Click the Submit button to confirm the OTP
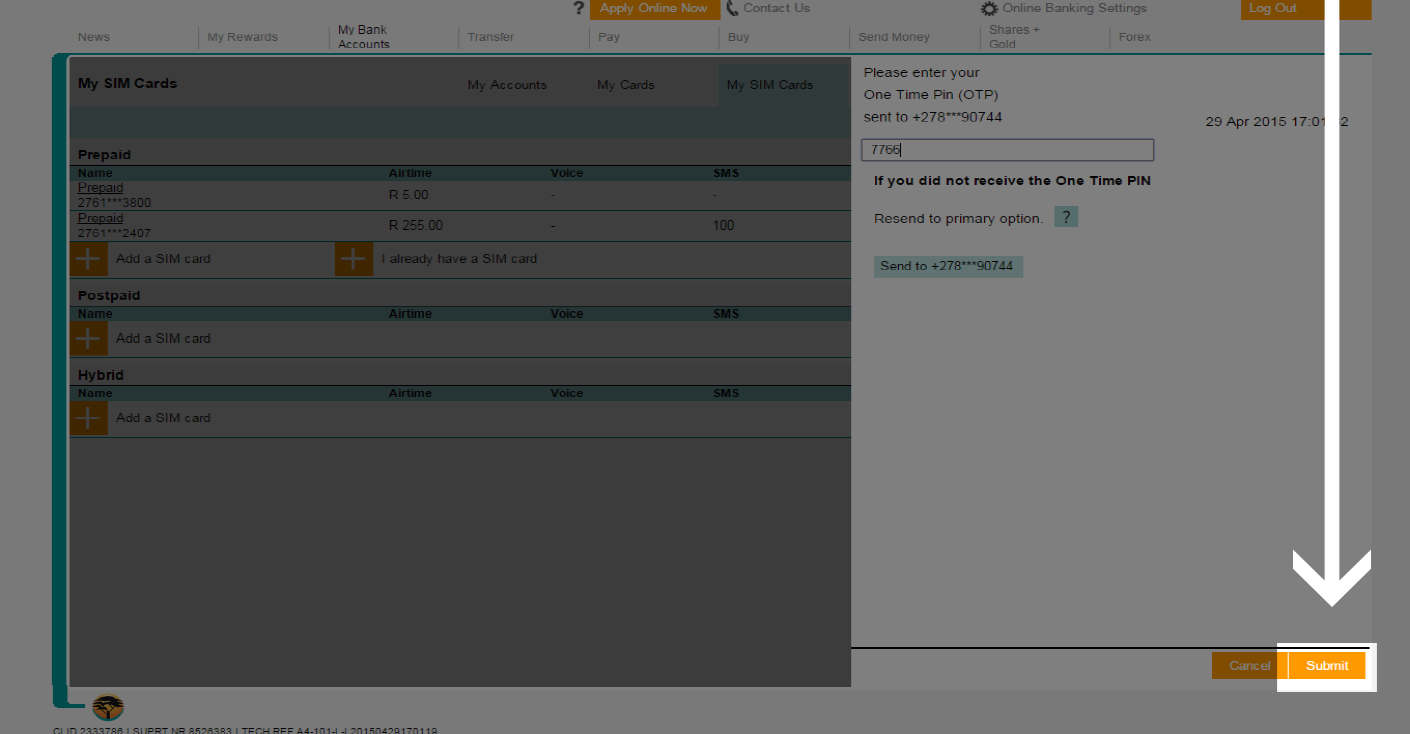 tap(1327, 665)
